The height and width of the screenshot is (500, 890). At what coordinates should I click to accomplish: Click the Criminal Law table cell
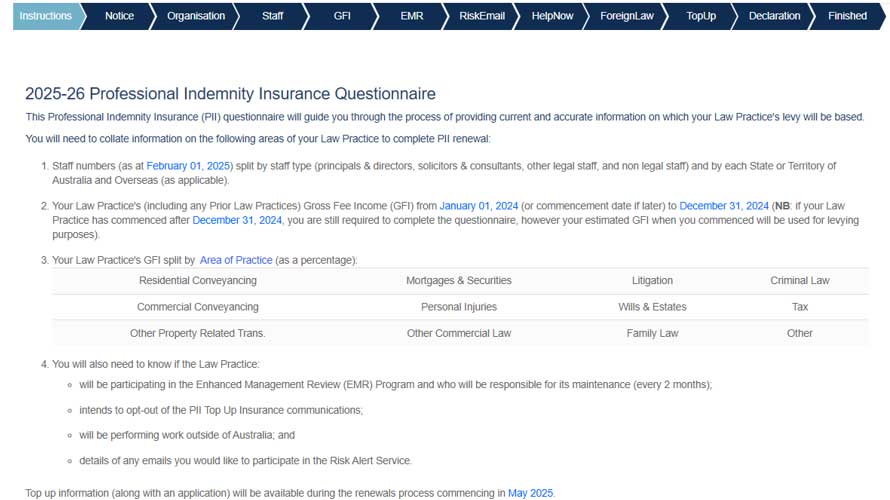[799, 280]
